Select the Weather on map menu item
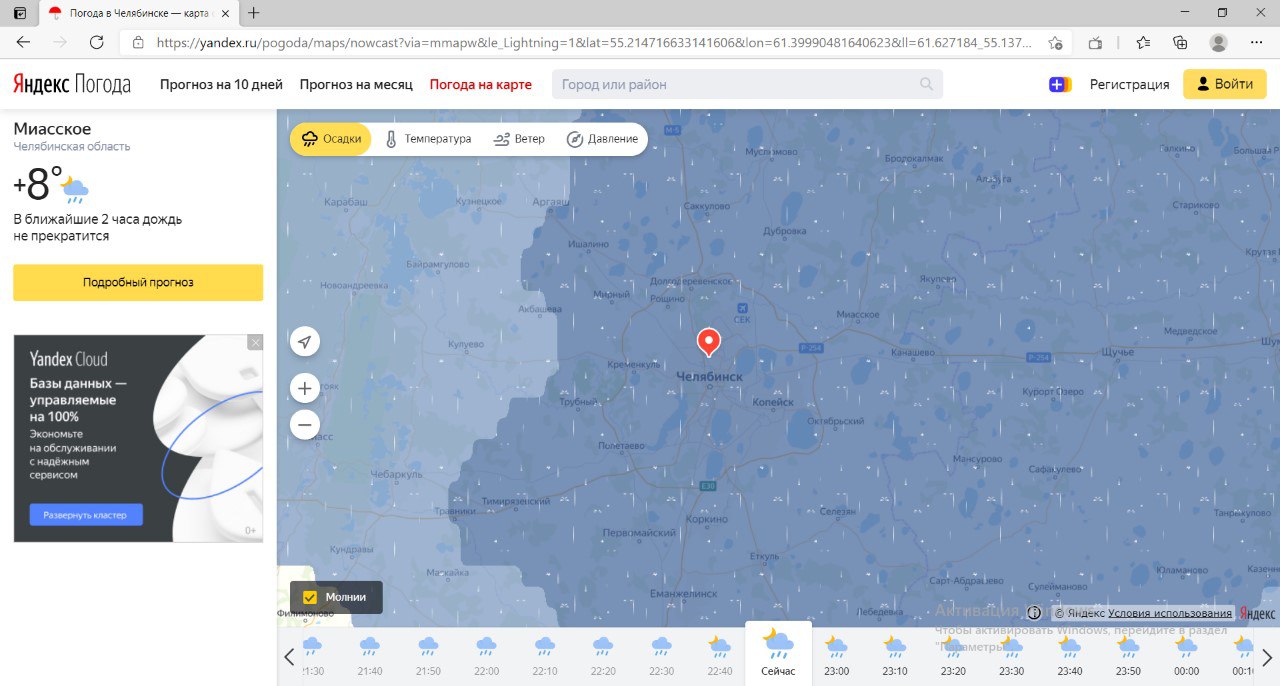 (x=481, y=84)
